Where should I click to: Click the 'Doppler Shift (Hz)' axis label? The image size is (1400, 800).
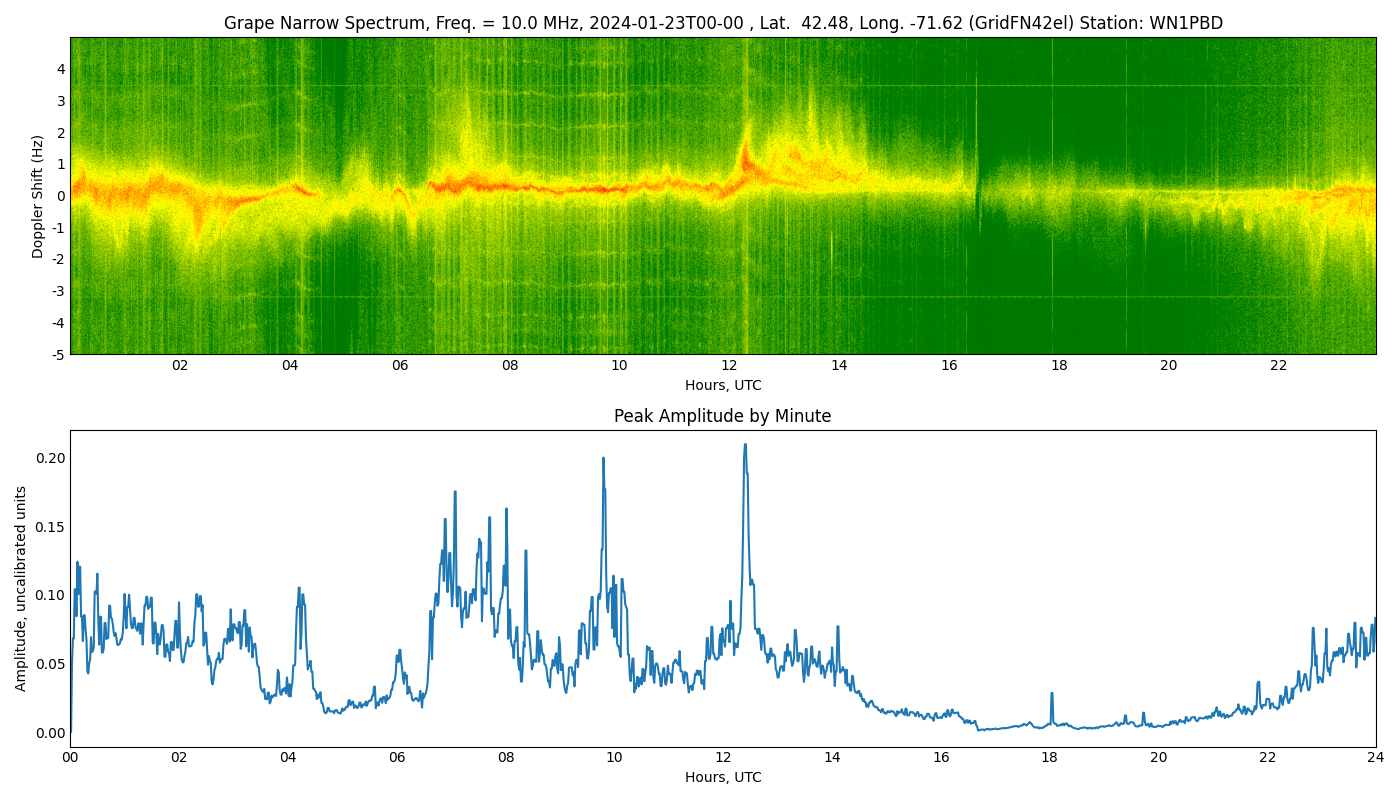click(x=38, y=196)
